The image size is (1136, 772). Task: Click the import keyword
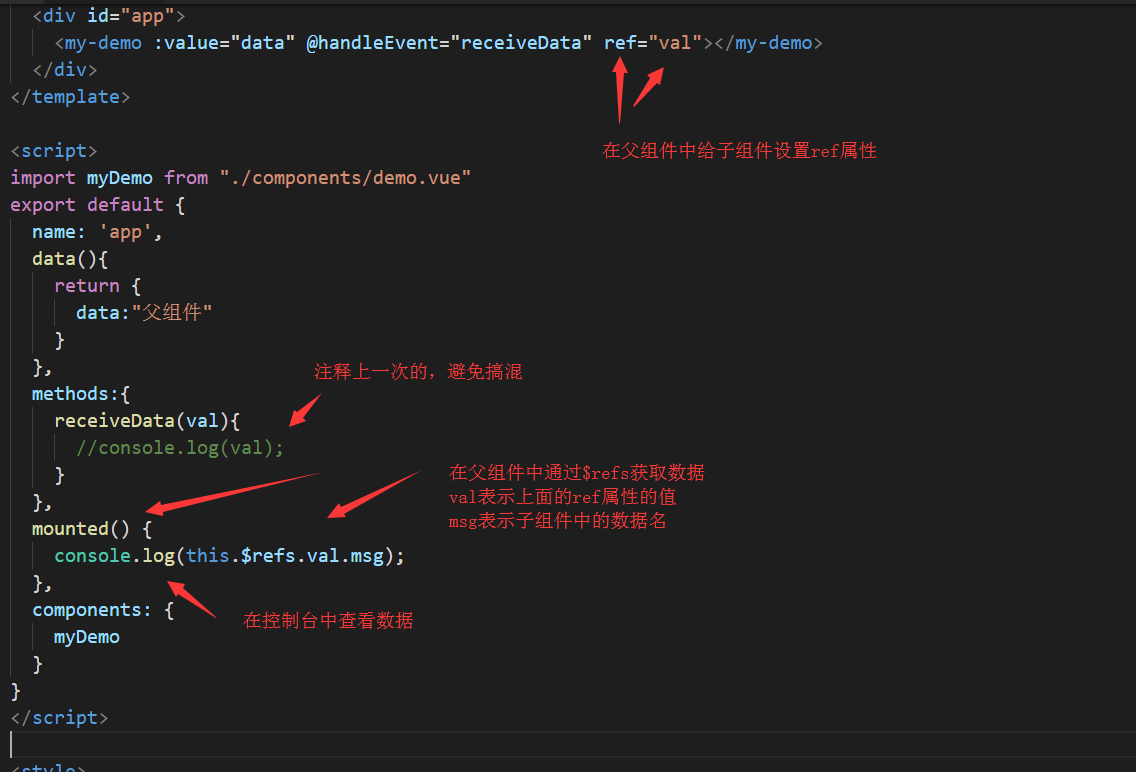click(x=43, y=177)
